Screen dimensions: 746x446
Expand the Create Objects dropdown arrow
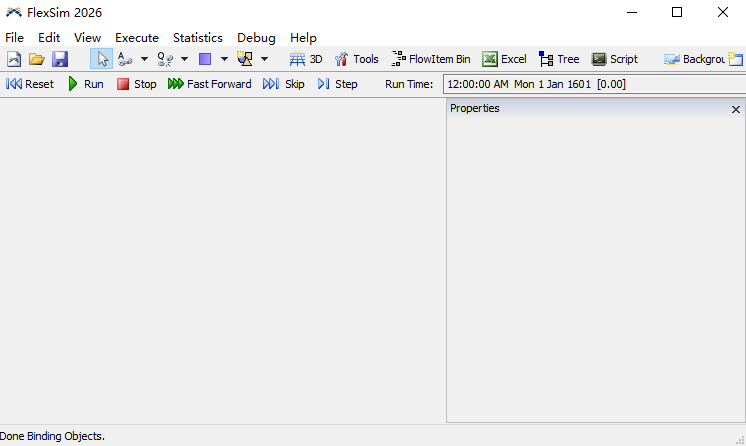tap(224, 59)
